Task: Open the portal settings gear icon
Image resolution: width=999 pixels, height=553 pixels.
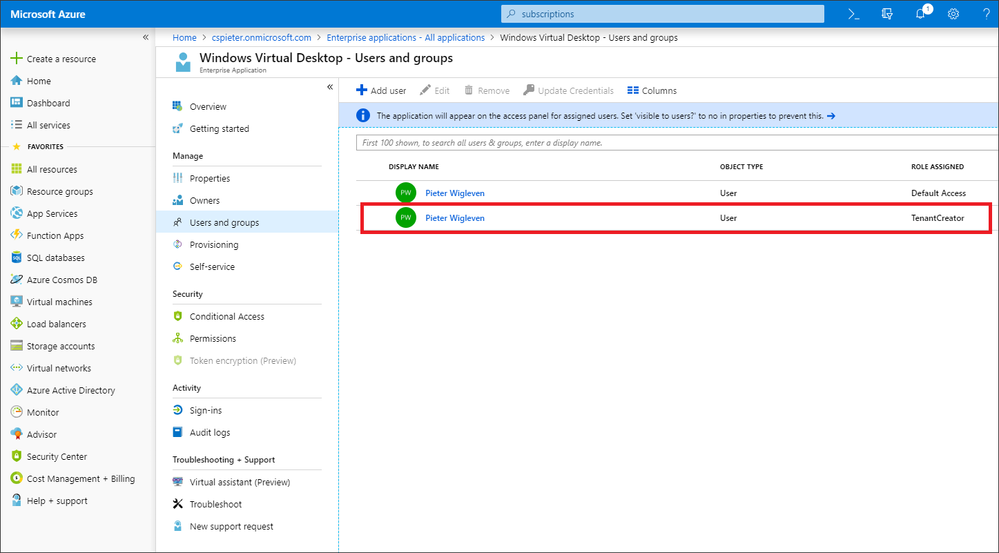Action: point(953,14)
